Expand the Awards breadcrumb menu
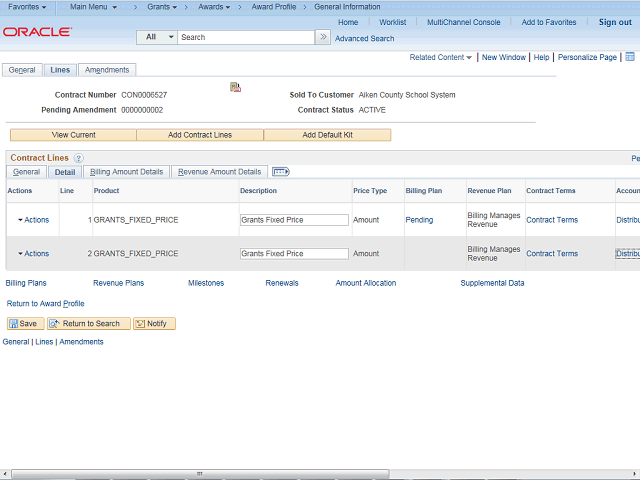 [x=214, y=7]
